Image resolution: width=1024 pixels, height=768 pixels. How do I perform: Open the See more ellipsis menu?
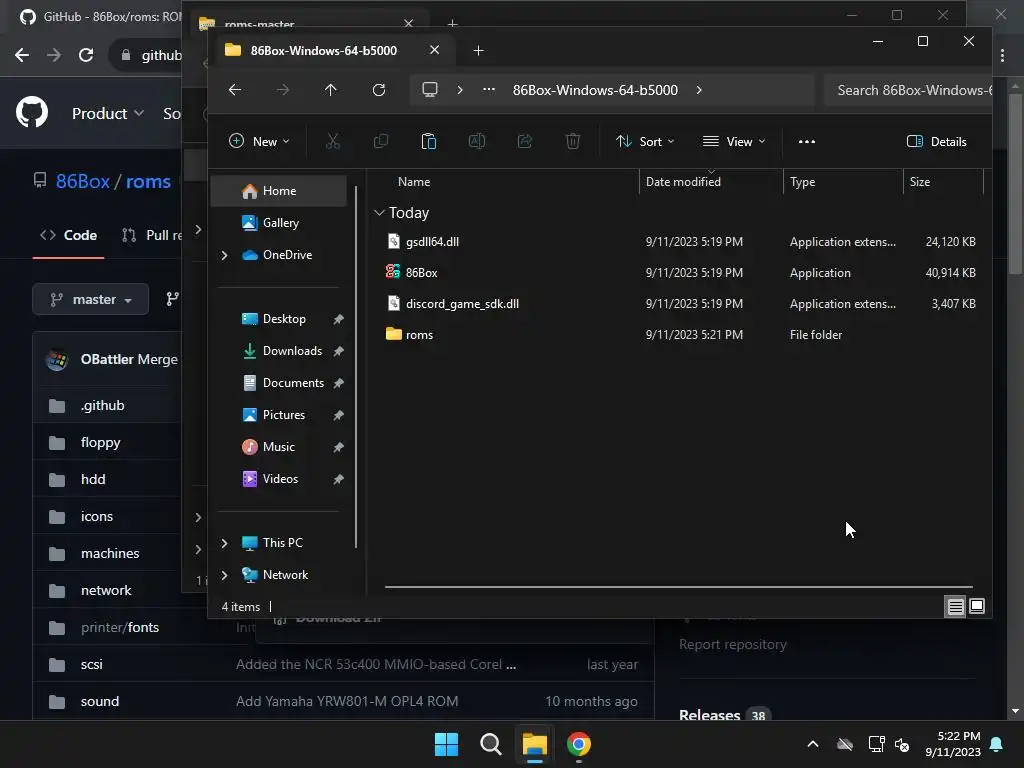click(807, 141)
